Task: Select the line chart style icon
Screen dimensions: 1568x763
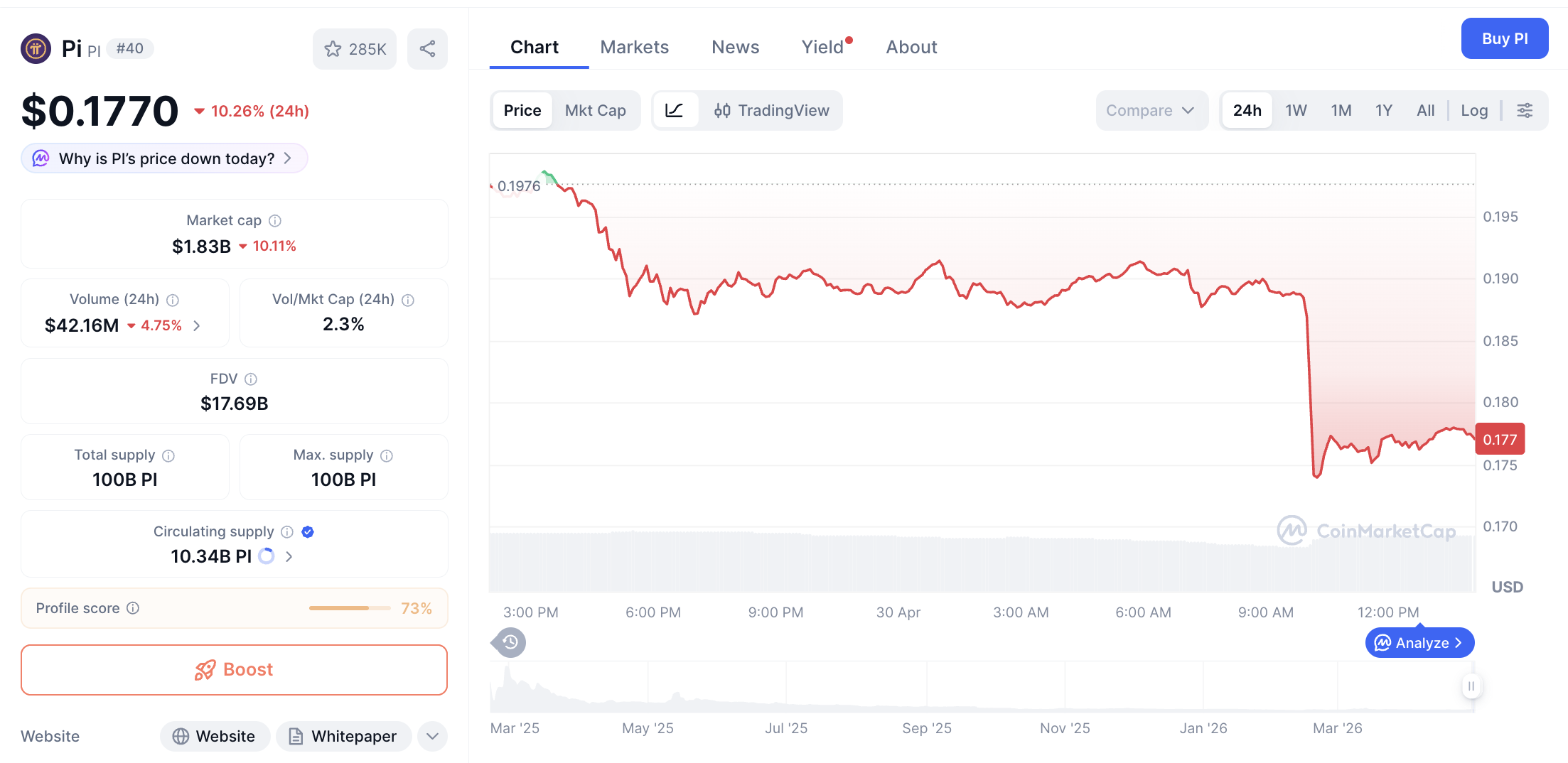Action: tap(675, 110)
